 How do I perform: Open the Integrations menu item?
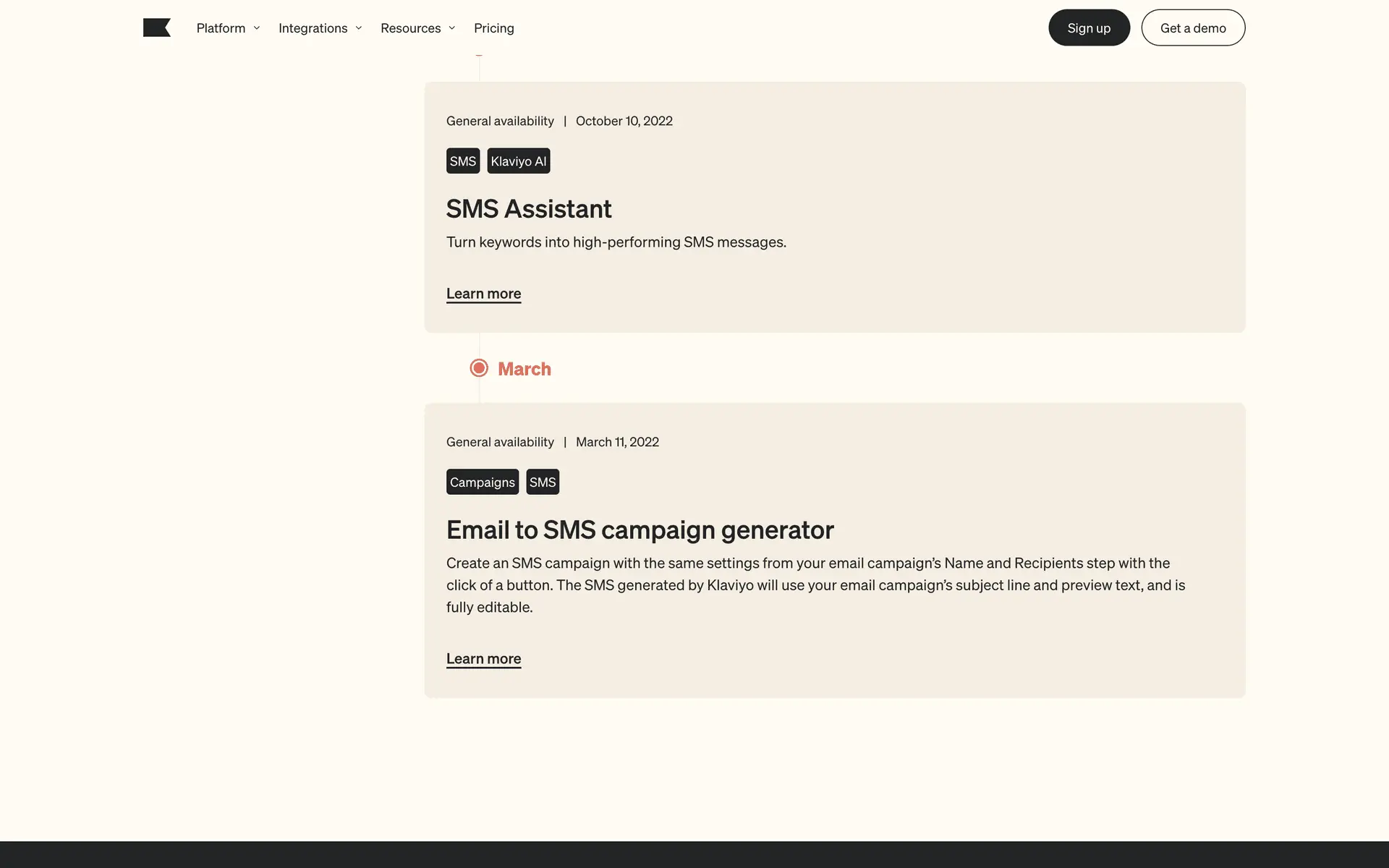coord(313,28)
